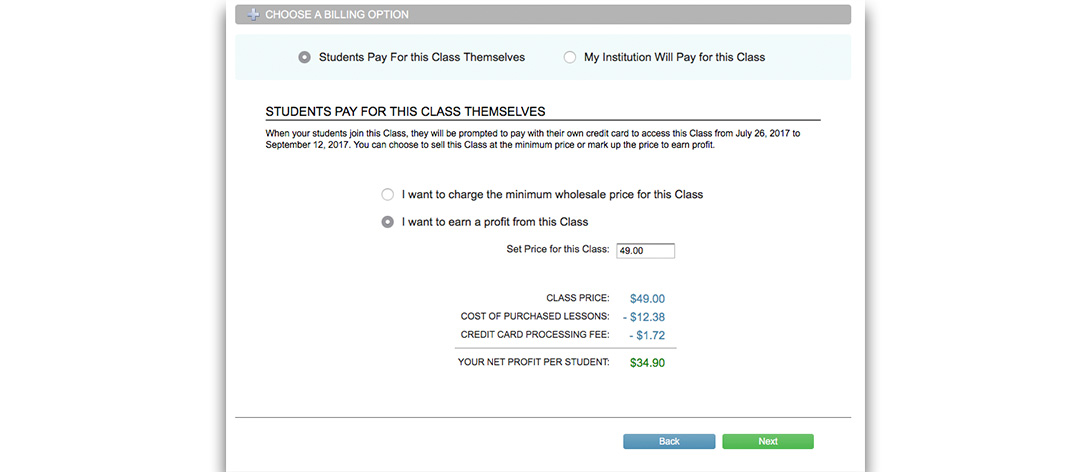The width and height of the screenshot is (1092, 472).
Task: Click the 'minimum wholesale price for this Class' label text
Action: pyautogui.click(x=552, y=194)
